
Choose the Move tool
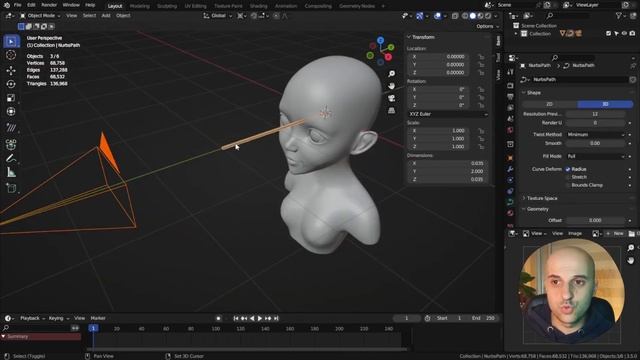[x=11, y=70]
